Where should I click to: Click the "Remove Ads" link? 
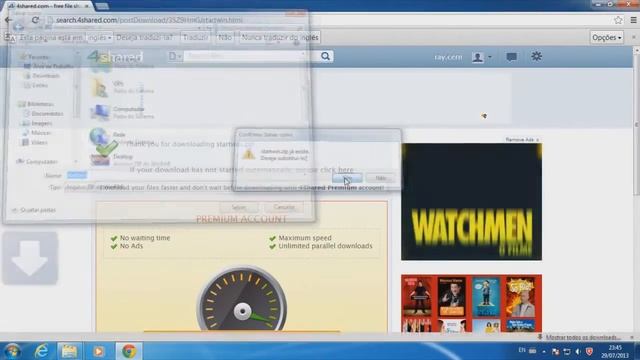(522, 140)
